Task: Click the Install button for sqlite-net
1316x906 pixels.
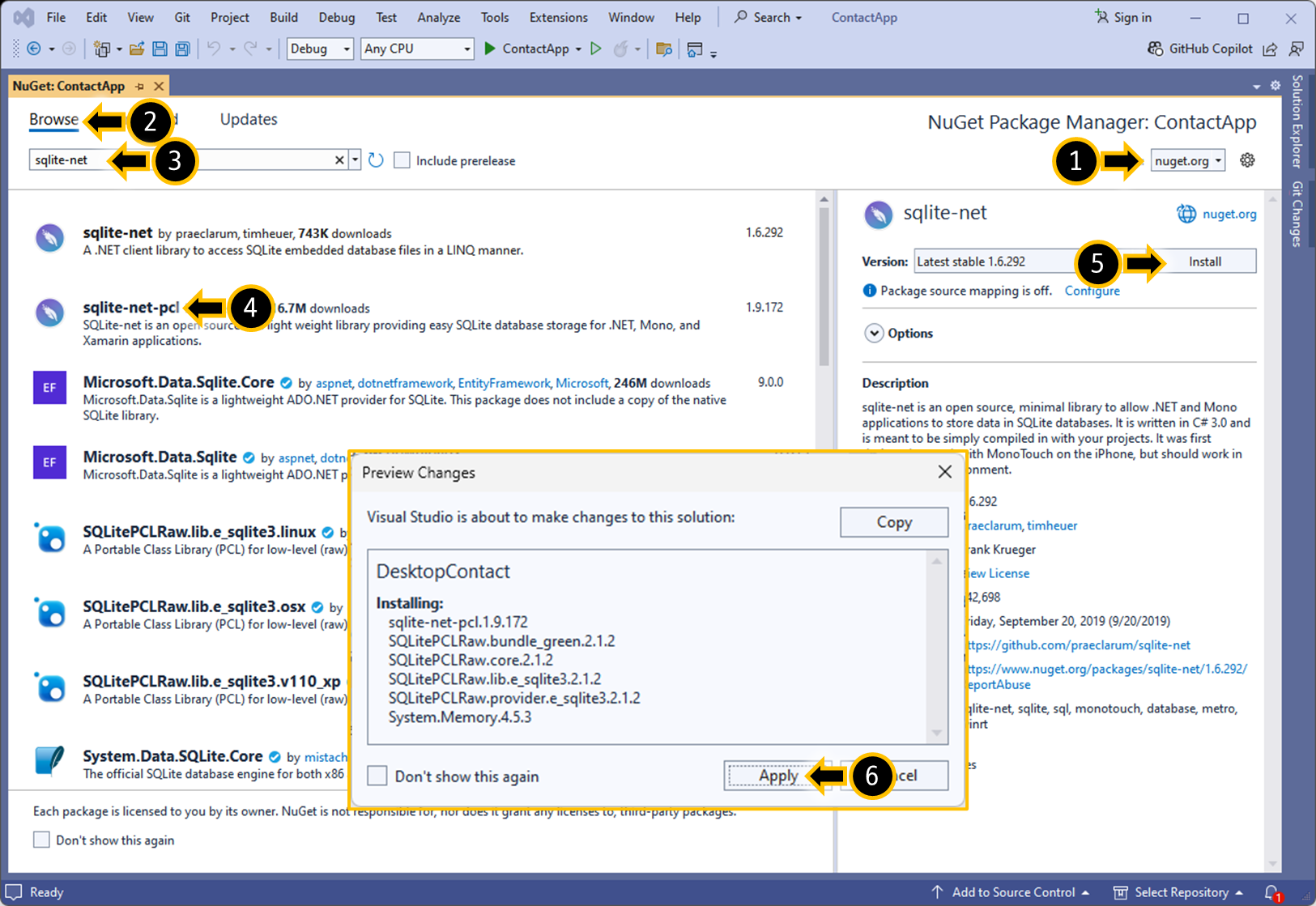Action: tap(1204, 262)
